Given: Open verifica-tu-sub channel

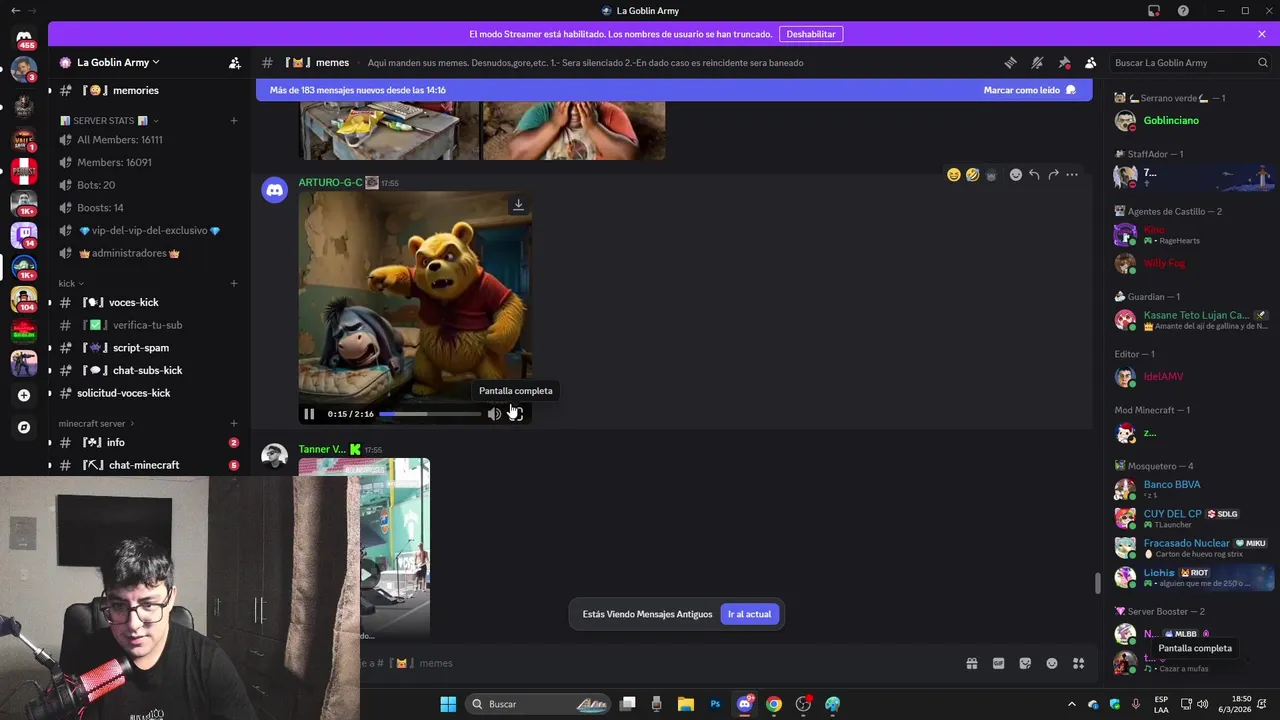Looking at the screenshot, I should 148,325.
